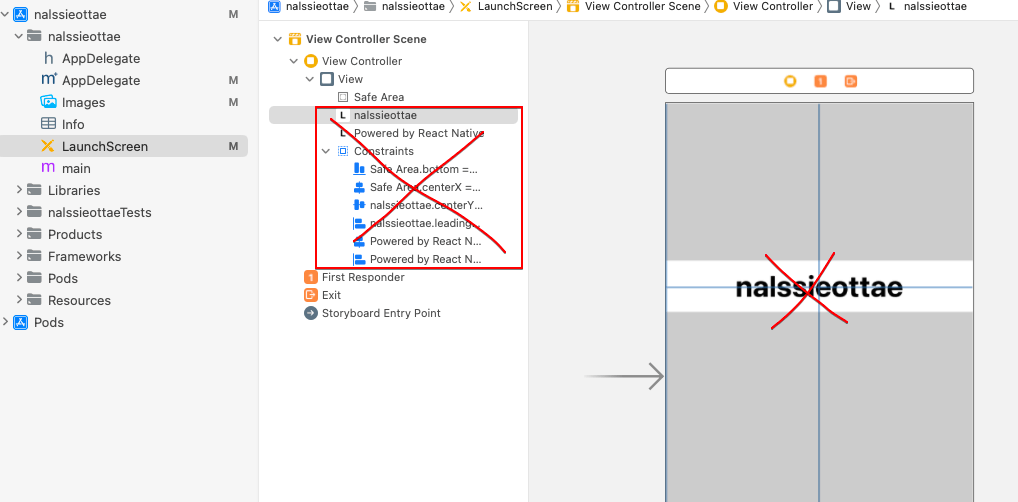Collapse the nalssieottae project root

click(x=5, y=14)
